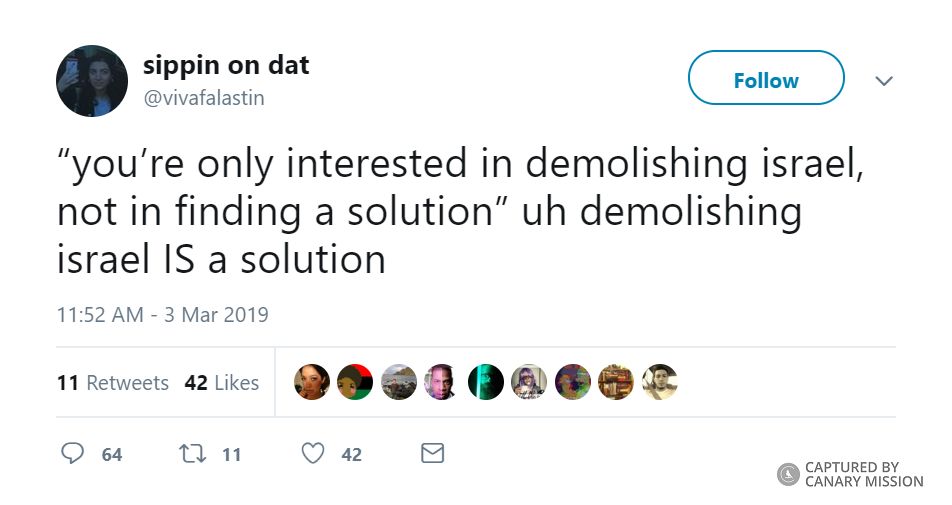Image resolution: width=952 pixels, height=505 pixels.
Task: Click the @vivafalastin handle
Action: [204, 98]
